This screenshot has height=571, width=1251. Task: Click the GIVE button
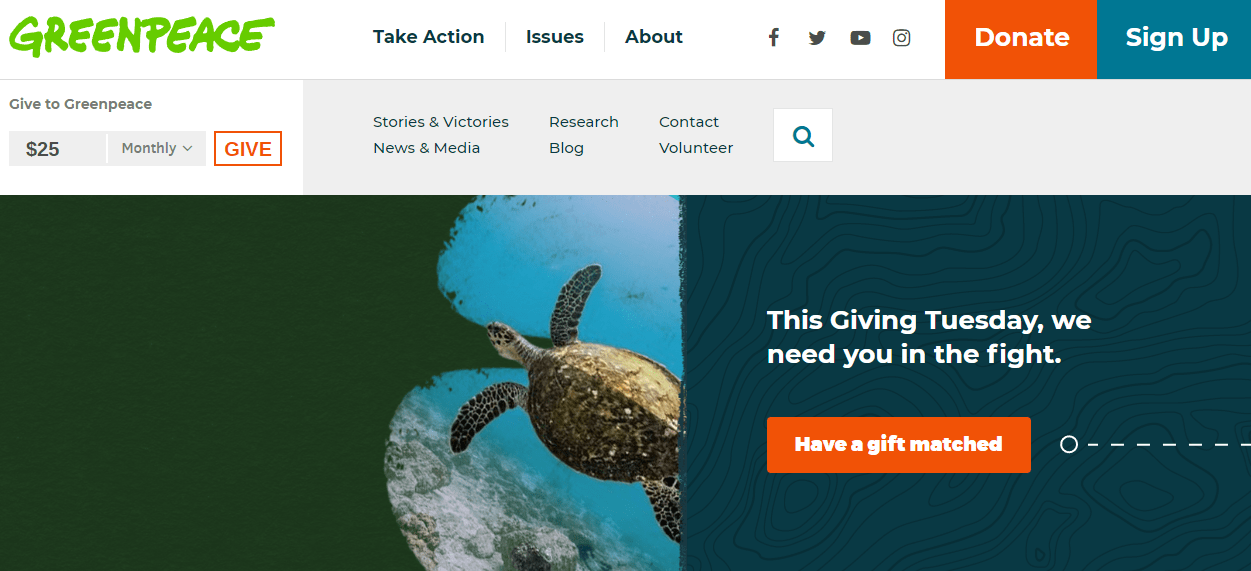point(248,149)
